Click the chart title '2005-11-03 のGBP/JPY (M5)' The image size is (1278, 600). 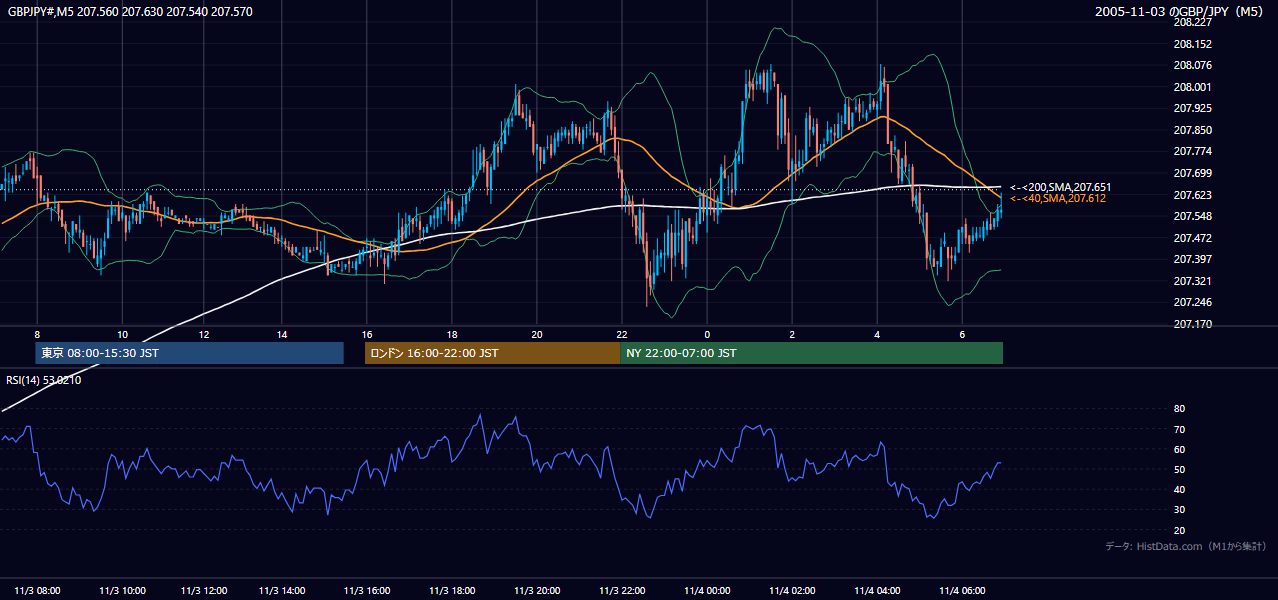(1179, 12)
